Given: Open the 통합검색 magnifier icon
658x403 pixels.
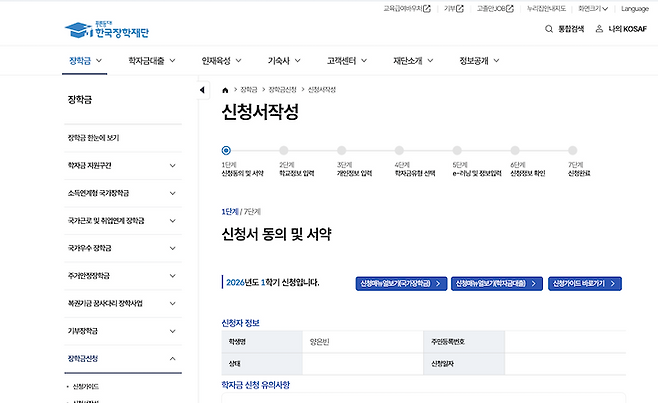Looking at the screenshot, I should point(548,29).
